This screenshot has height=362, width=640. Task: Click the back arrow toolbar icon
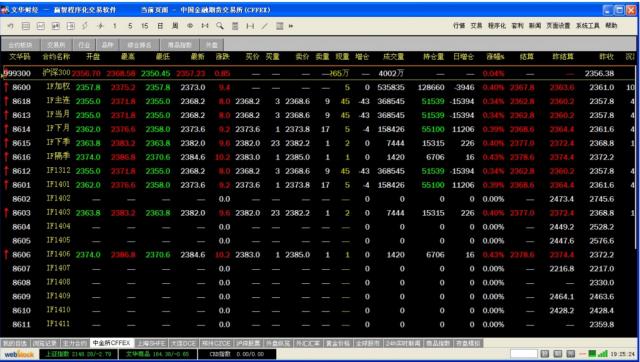coord(11,26)
